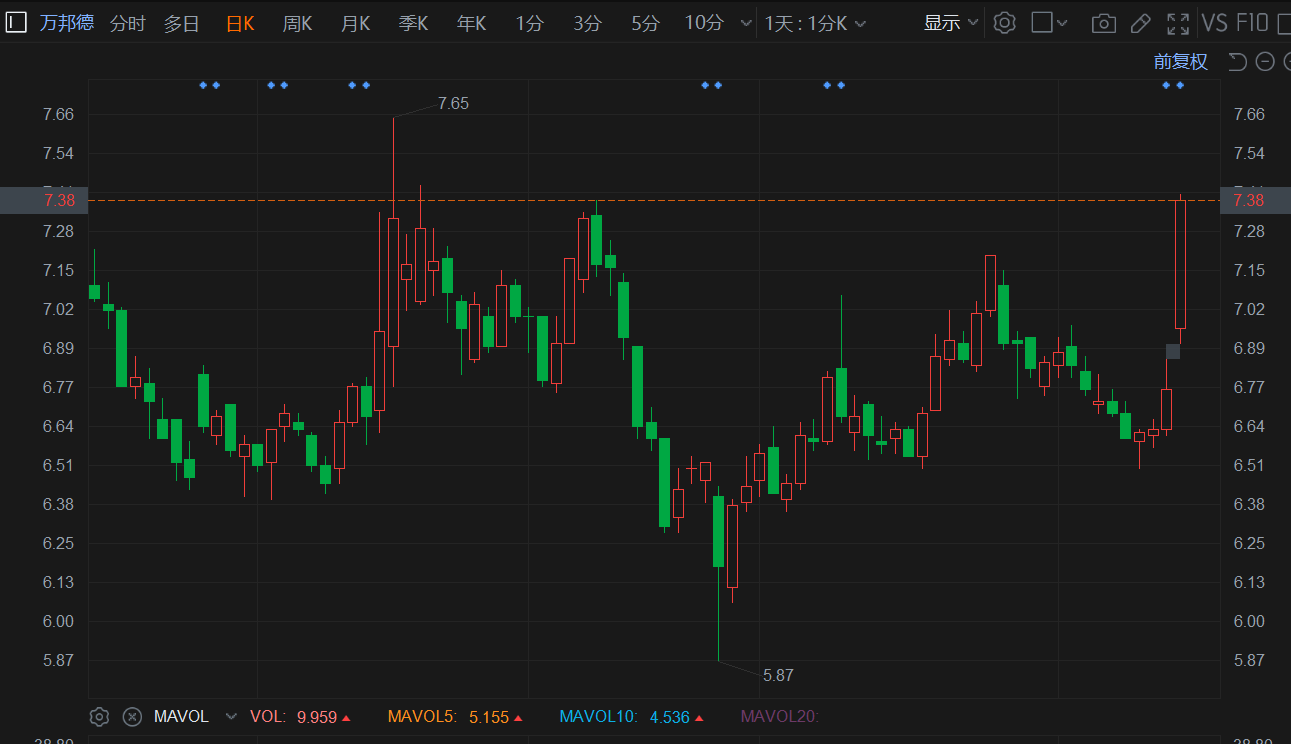Select the 1分 one-minute interval
Screen dimensions: 1291x744
click(530, 23)
